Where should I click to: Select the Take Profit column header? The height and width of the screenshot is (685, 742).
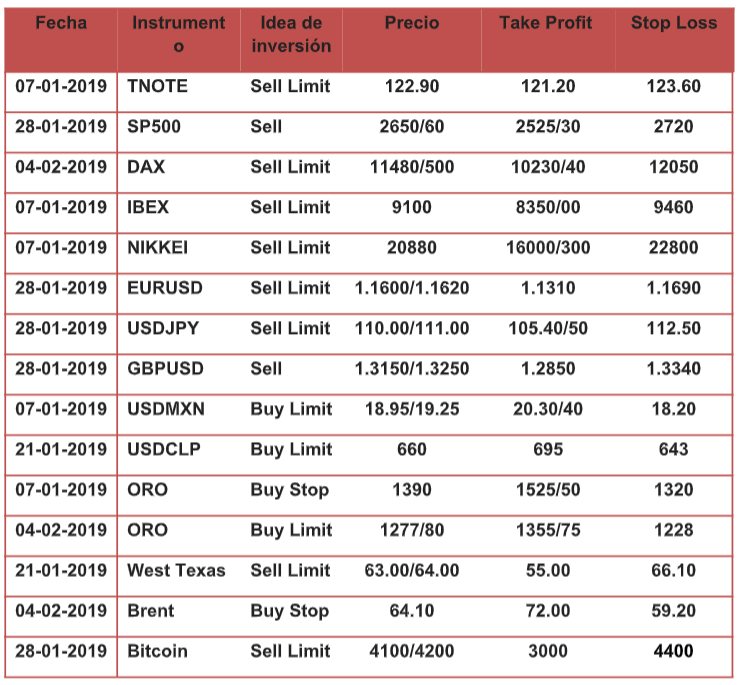(x=546, y=23)
